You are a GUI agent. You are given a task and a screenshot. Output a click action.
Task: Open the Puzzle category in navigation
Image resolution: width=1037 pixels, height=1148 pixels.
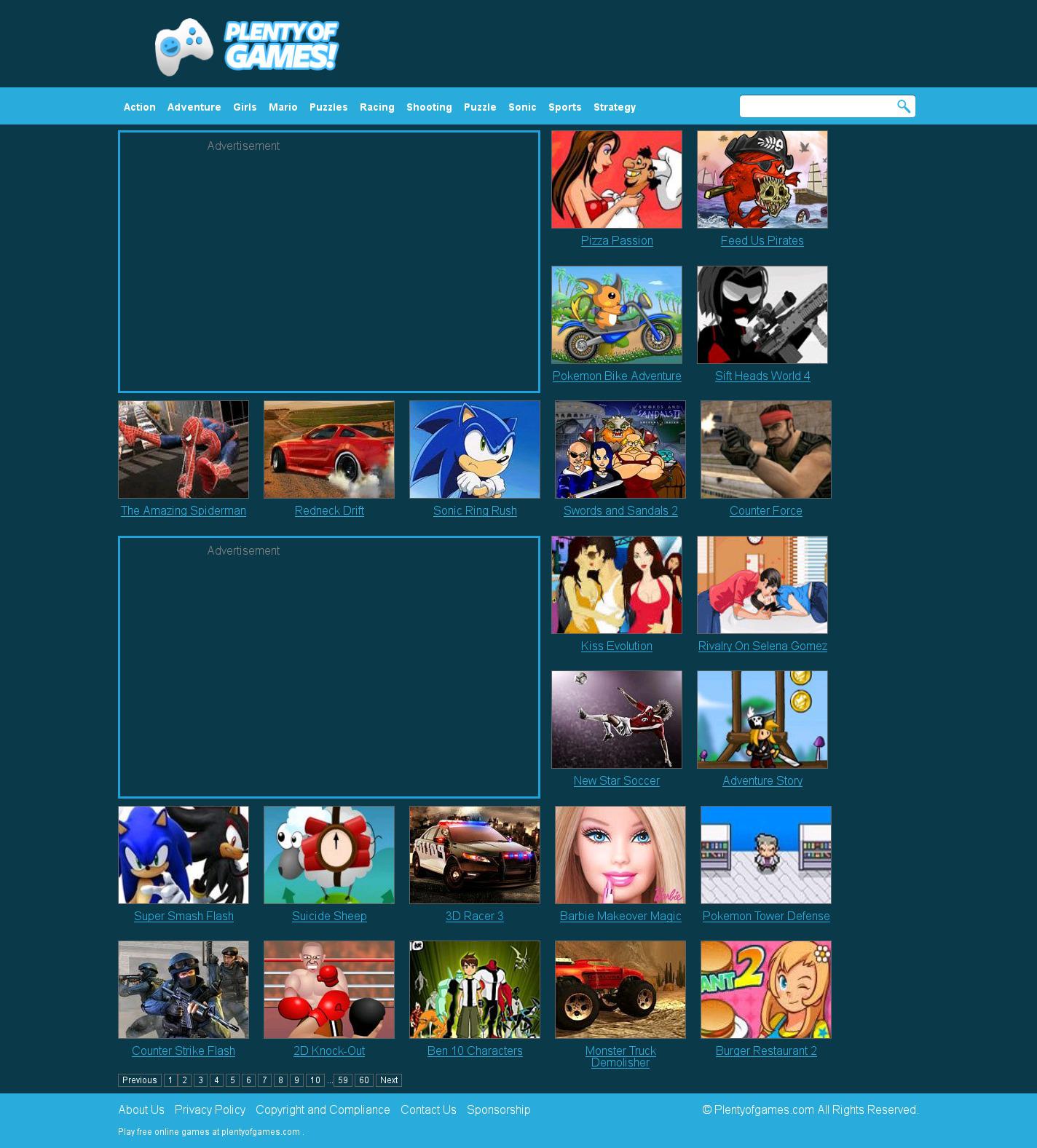[480, 107]
